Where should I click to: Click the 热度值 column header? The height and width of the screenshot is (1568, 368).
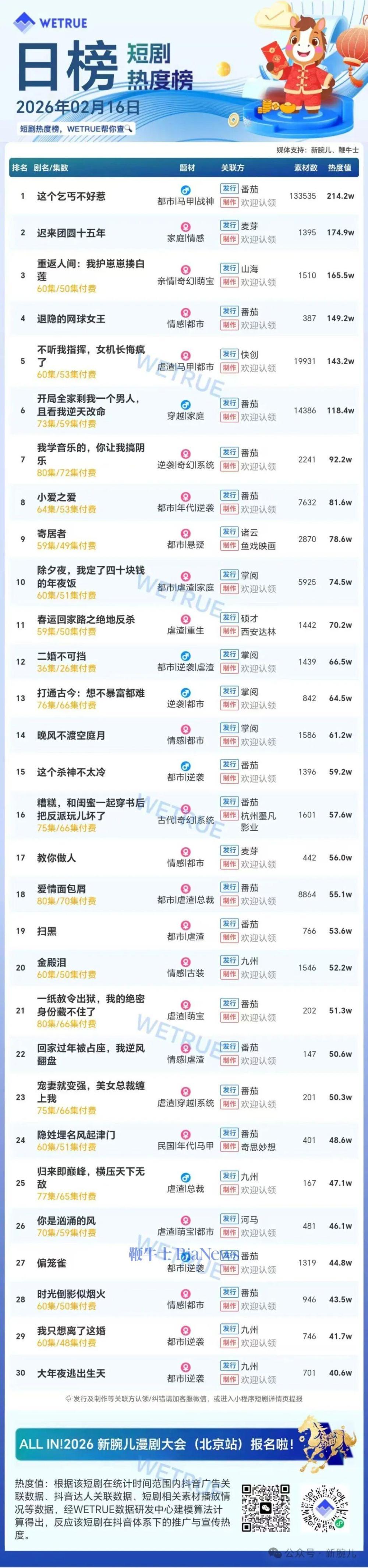pyautogui.click(x=339, y=168)
